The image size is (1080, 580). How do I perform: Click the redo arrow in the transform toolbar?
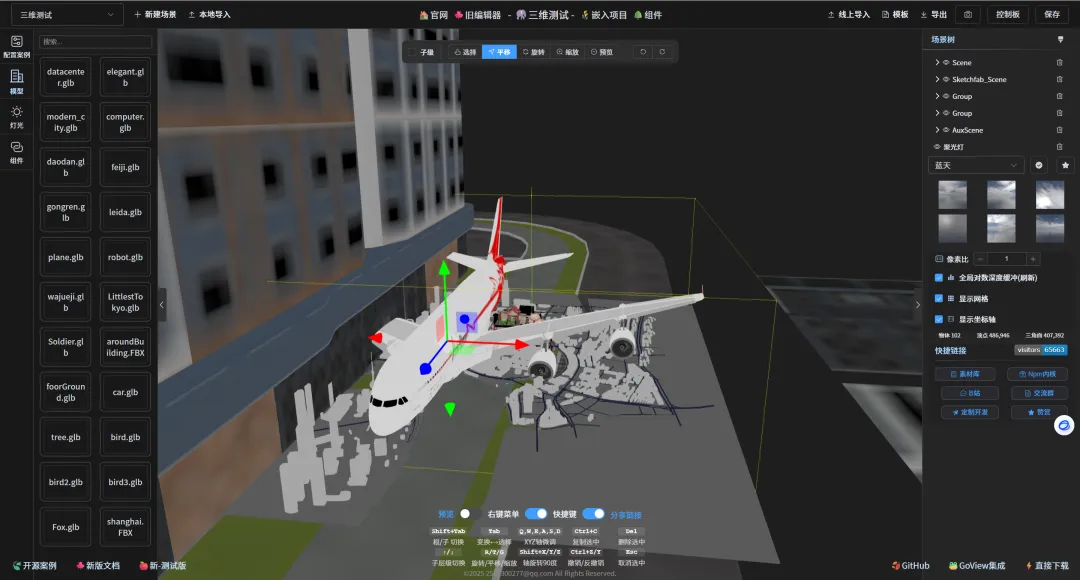[x=662, y=52]
